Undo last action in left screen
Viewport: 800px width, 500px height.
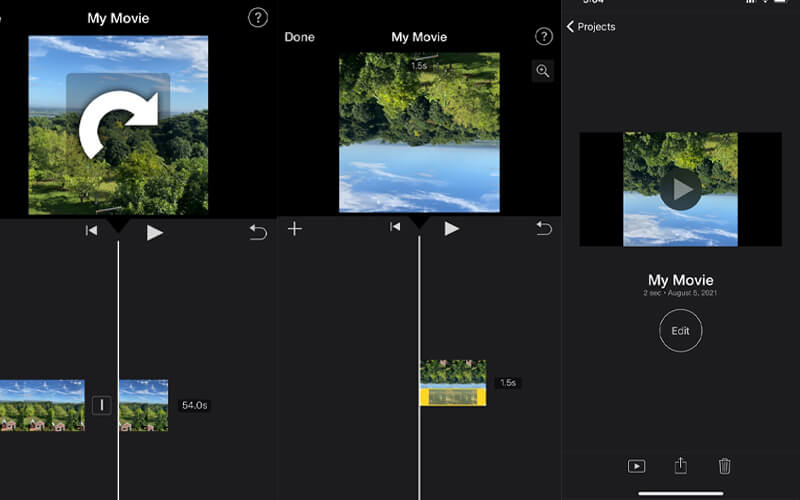click(x=258, y=232)
